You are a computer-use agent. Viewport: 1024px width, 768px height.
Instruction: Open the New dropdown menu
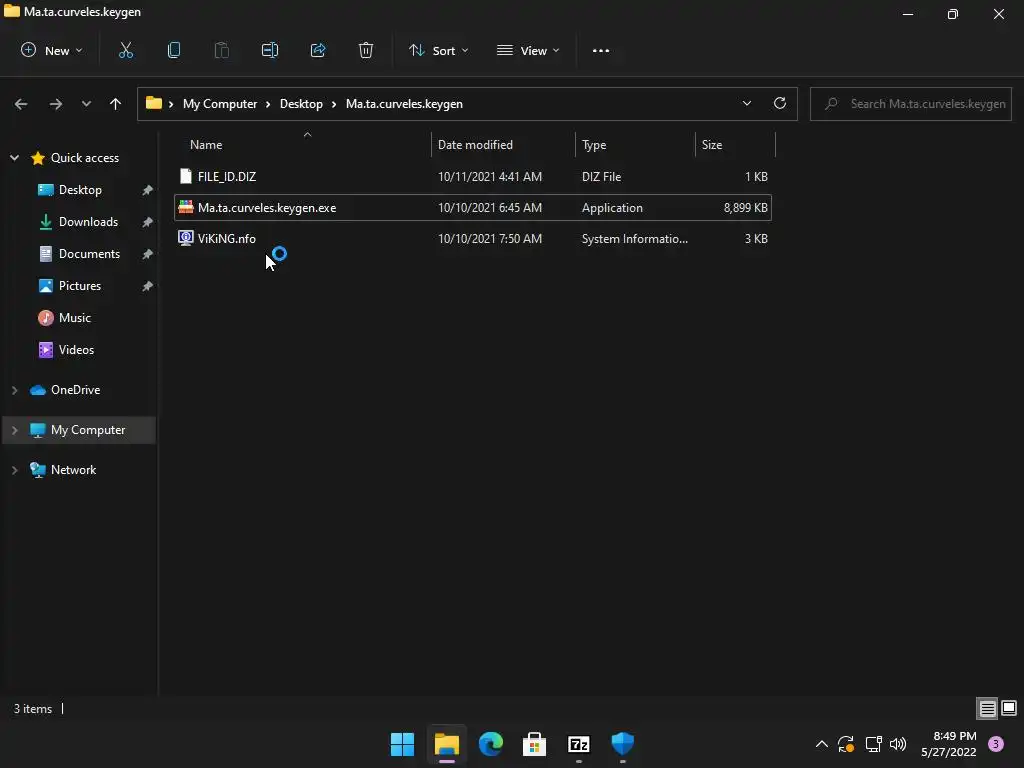[52, 50]
